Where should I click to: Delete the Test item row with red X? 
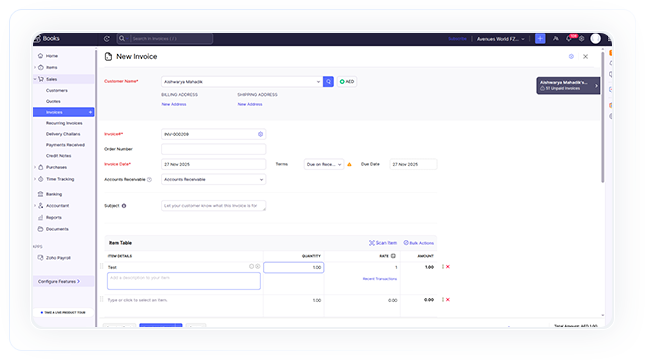pos(448,267)
